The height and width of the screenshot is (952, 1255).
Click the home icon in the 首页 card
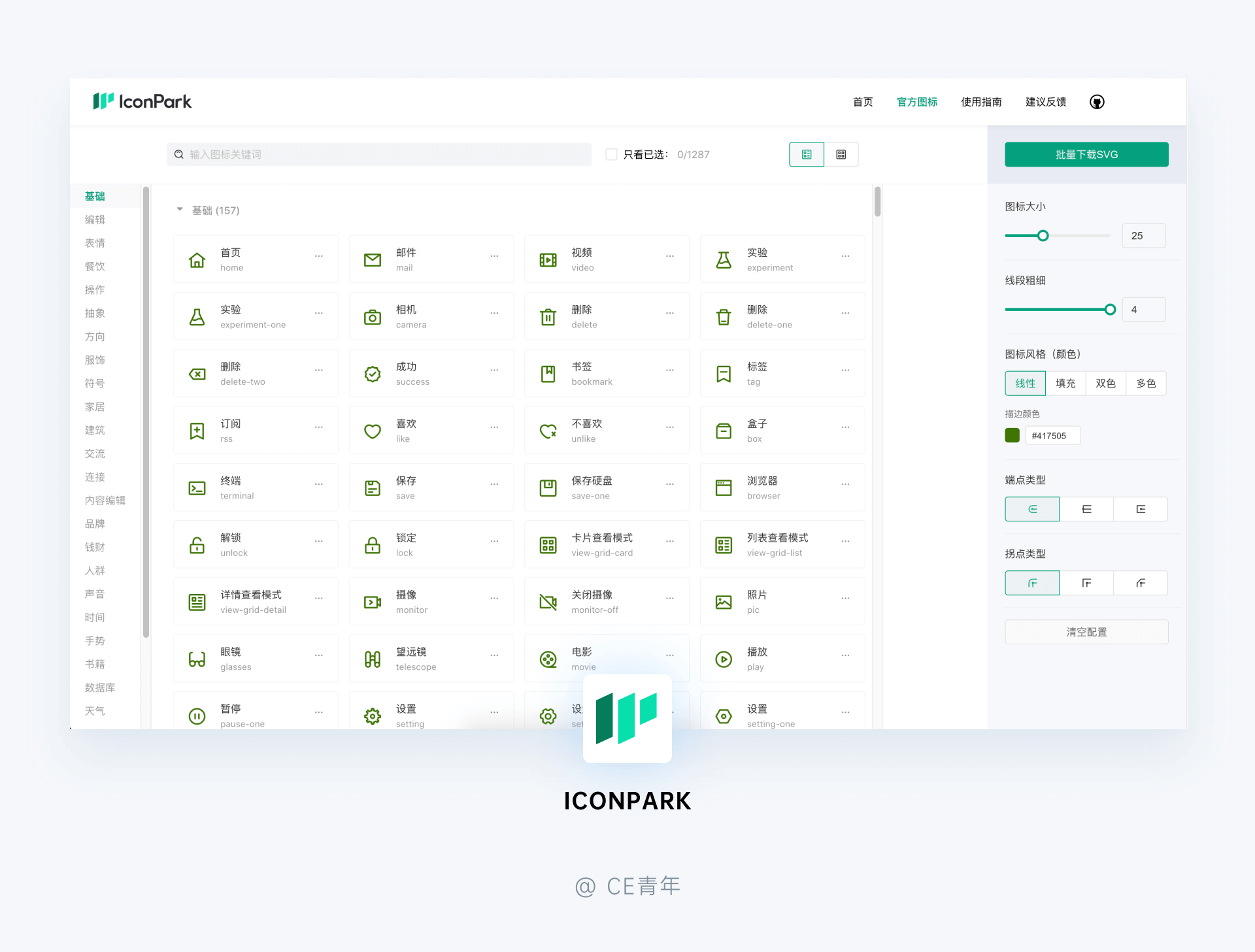[x=197, y=260]
